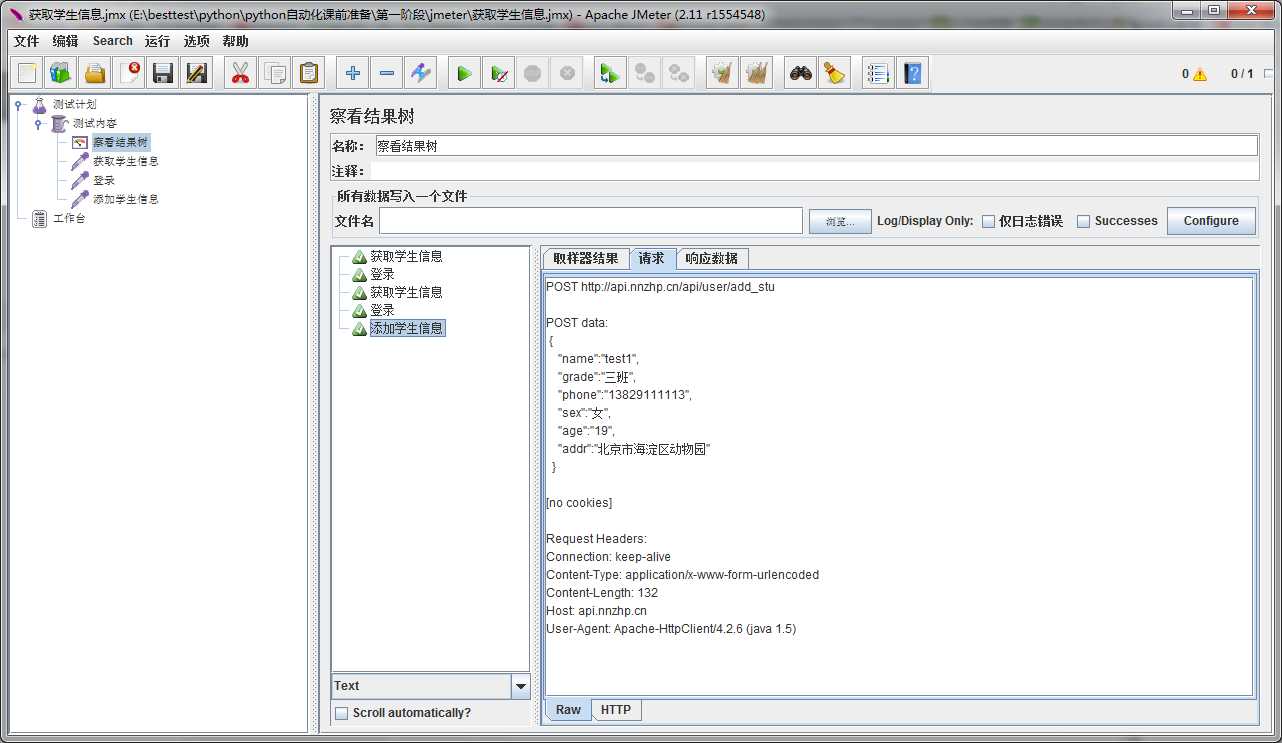
Task: Switch to the 取样器结果 tab
Action: (x=586, y=258)
